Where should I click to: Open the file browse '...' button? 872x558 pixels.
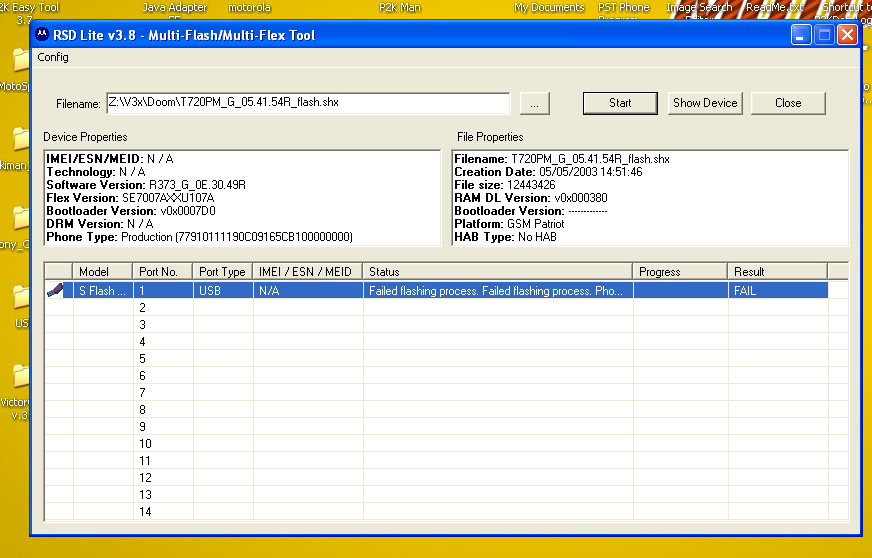click(534, 103)
